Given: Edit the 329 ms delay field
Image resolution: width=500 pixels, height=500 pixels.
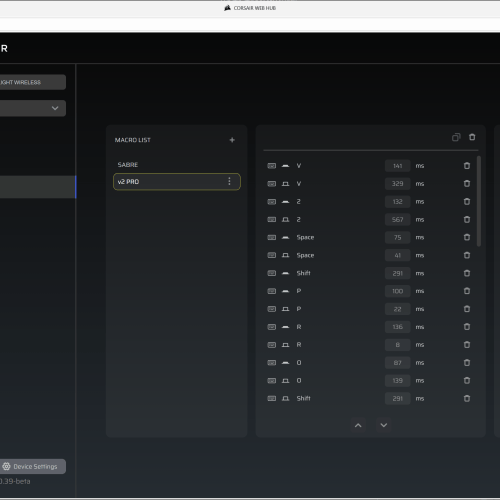Looking at the screenshot, I should tap(397, 184).
